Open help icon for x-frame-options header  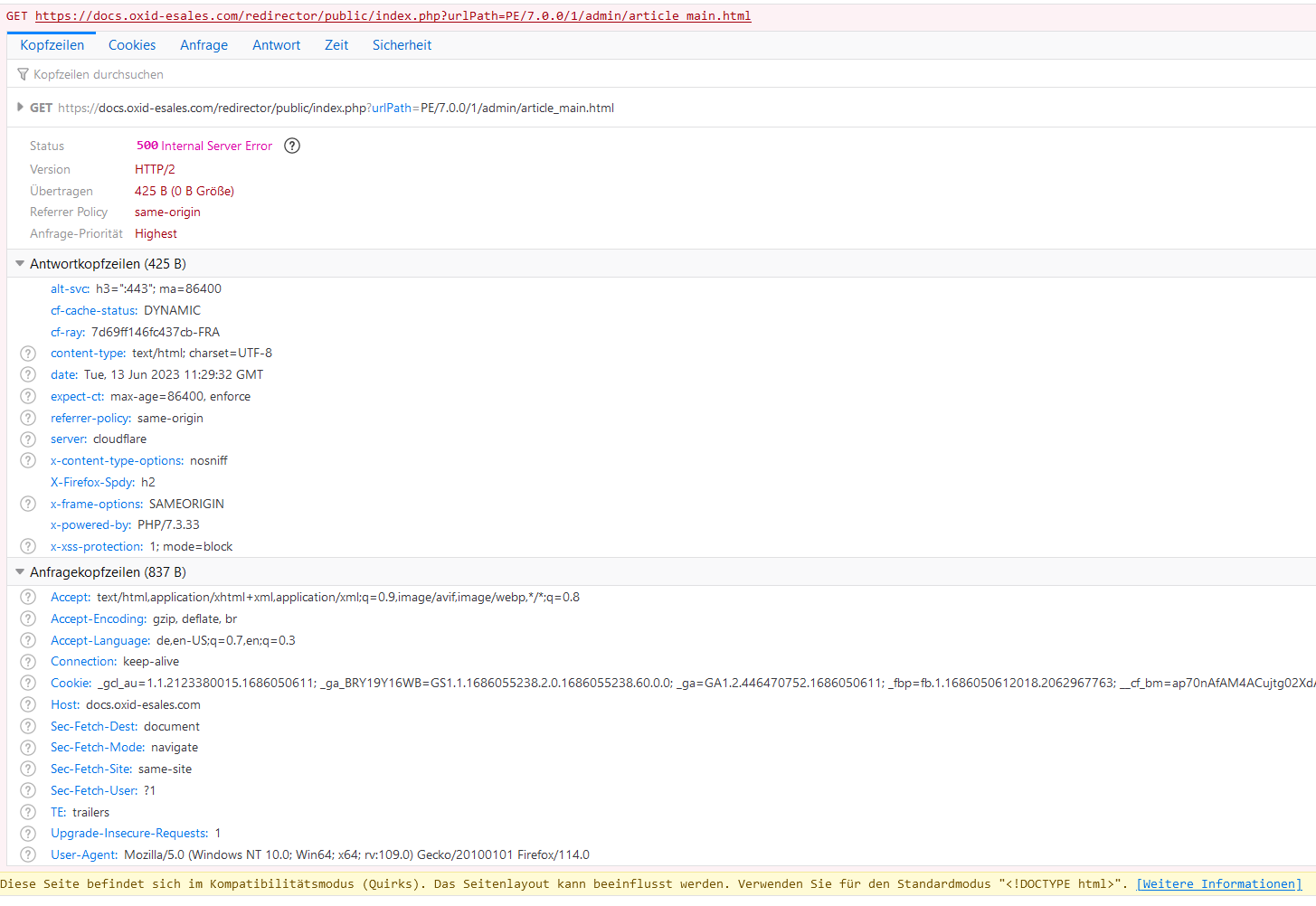pos(28,504)
